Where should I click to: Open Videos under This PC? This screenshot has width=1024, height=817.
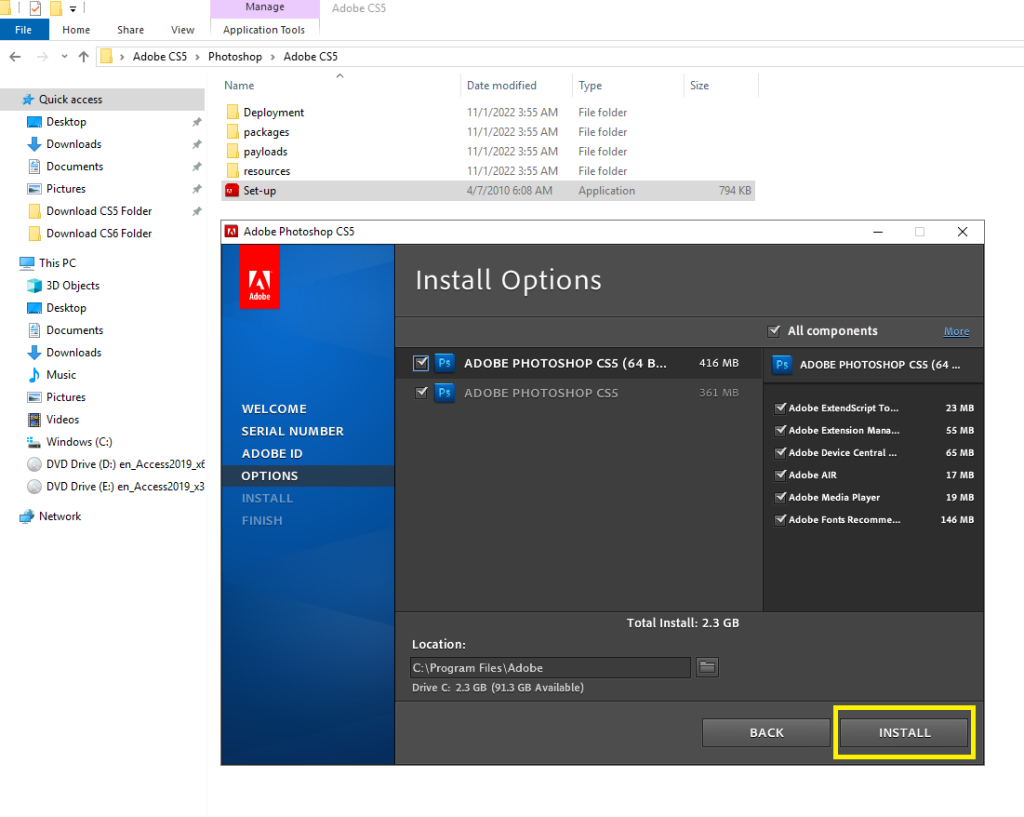62,419
